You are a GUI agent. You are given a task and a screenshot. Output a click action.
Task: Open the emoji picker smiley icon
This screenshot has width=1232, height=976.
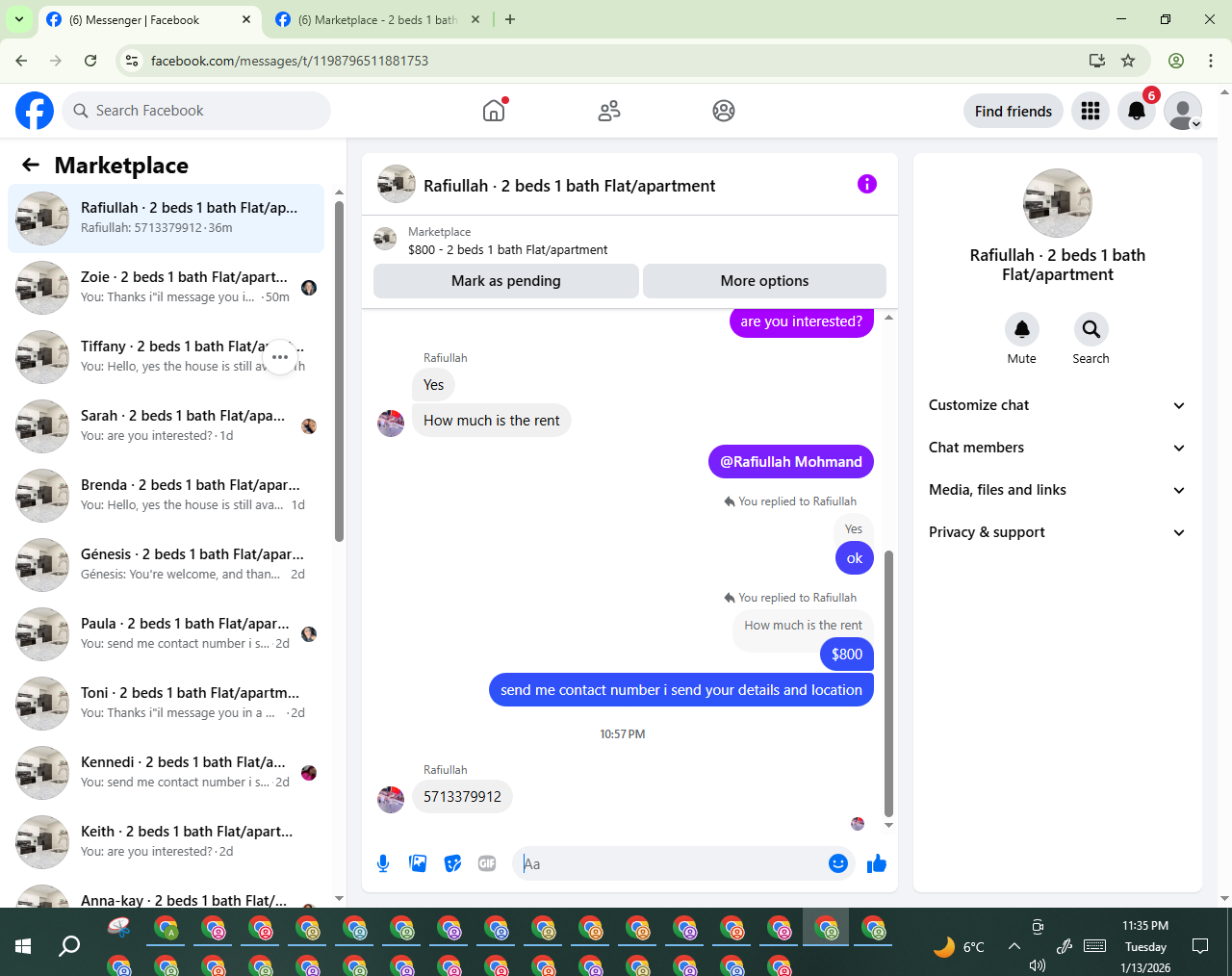tap(838, 863)
